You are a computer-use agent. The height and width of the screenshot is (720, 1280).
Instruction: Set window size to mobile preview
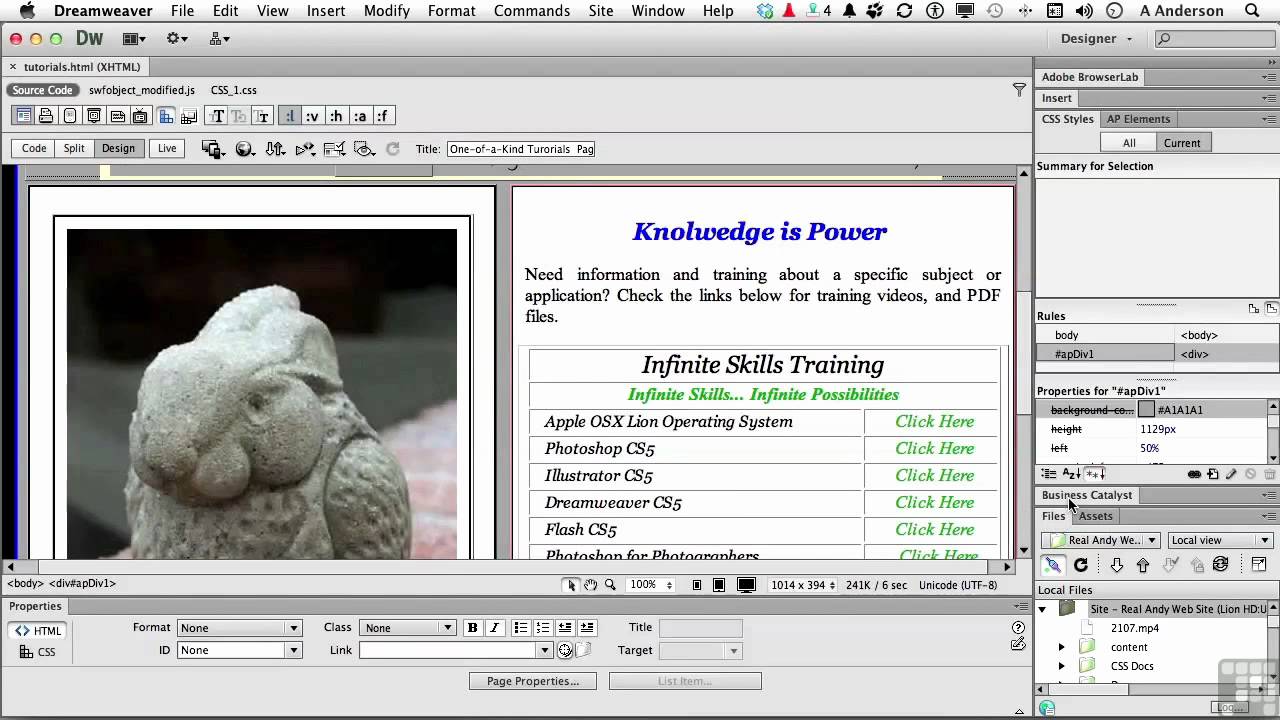(x=697, y=585)
